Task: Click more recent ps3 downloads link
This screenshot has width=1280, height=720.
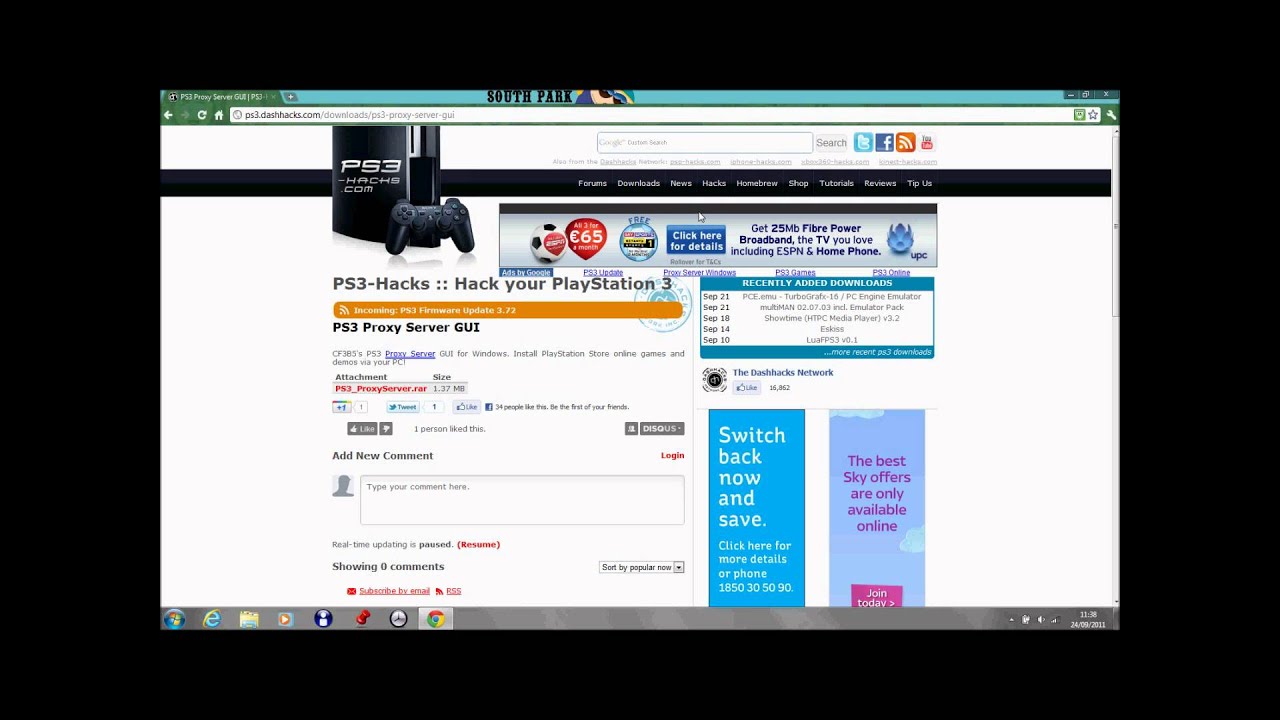Action: 878,352
